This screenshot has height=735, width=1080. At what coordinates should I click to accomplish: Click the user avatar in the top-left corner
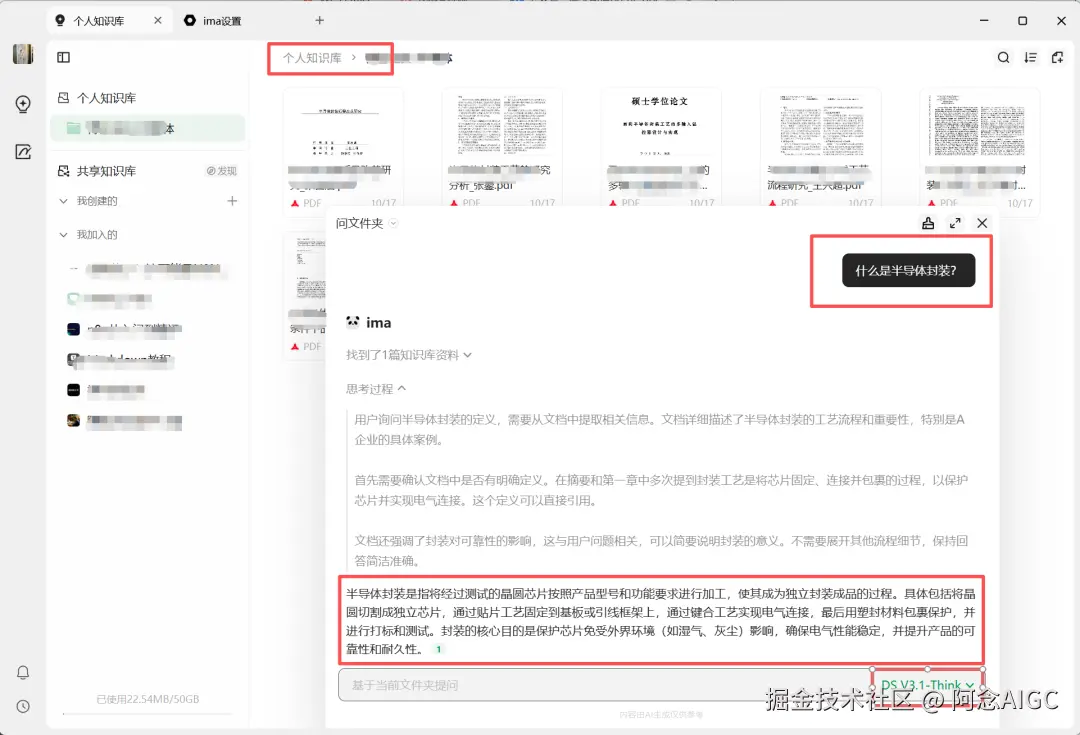(x=23, y=54)
